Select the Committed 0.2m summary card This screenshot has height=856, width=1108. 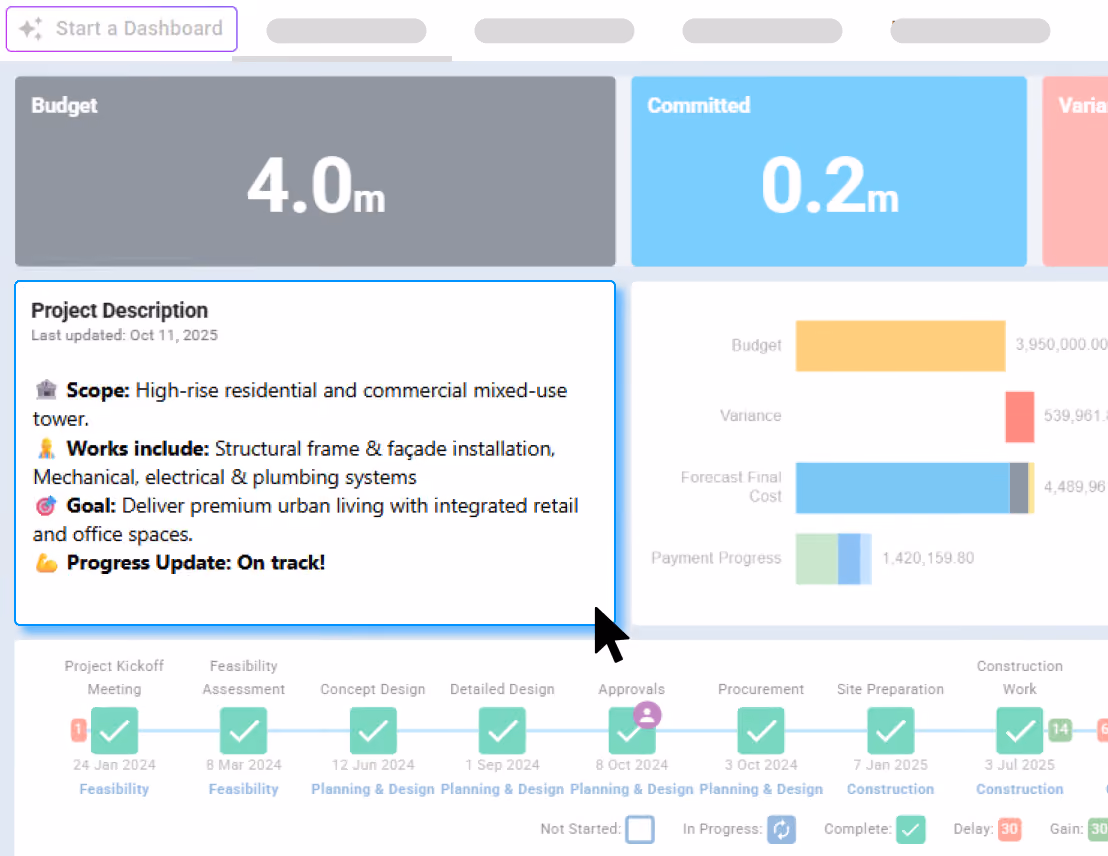829,171
